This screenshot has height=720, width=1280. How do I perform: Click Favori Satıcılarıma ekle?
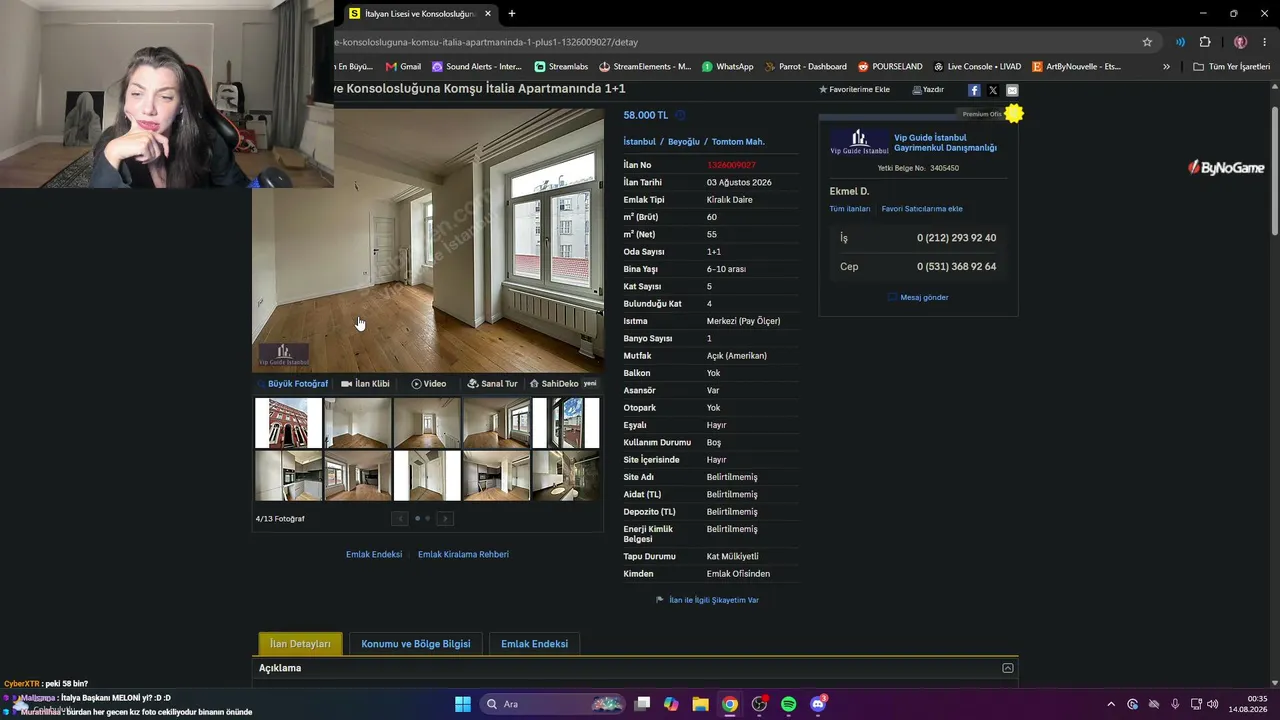(x=922, y=209)
